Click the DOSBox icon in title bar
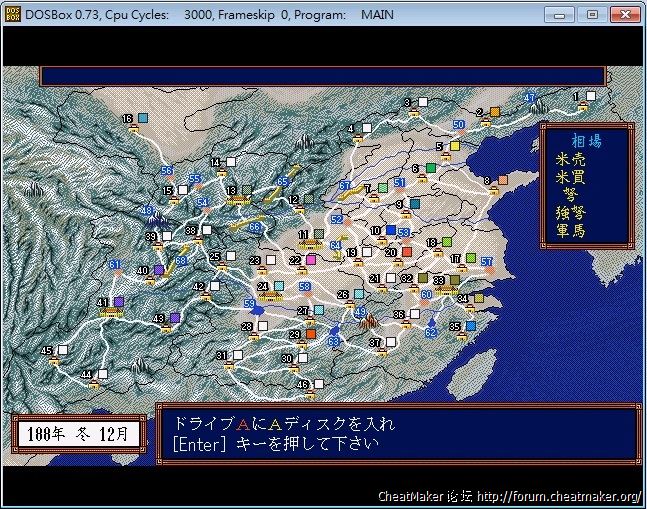Screen dimensions: 647x509 click(13, 14)
